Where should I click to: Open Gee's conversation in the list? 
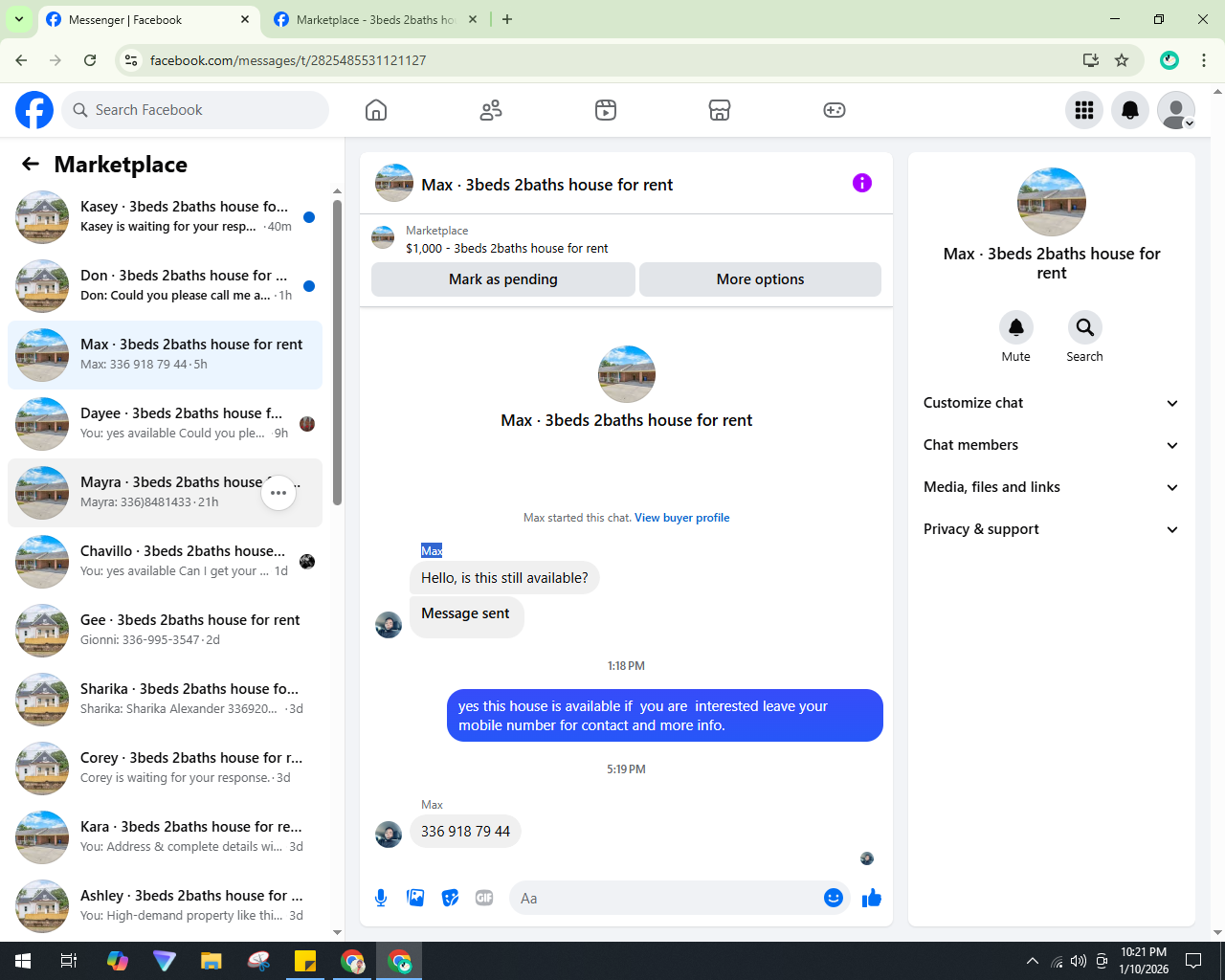tap(165, 631)
